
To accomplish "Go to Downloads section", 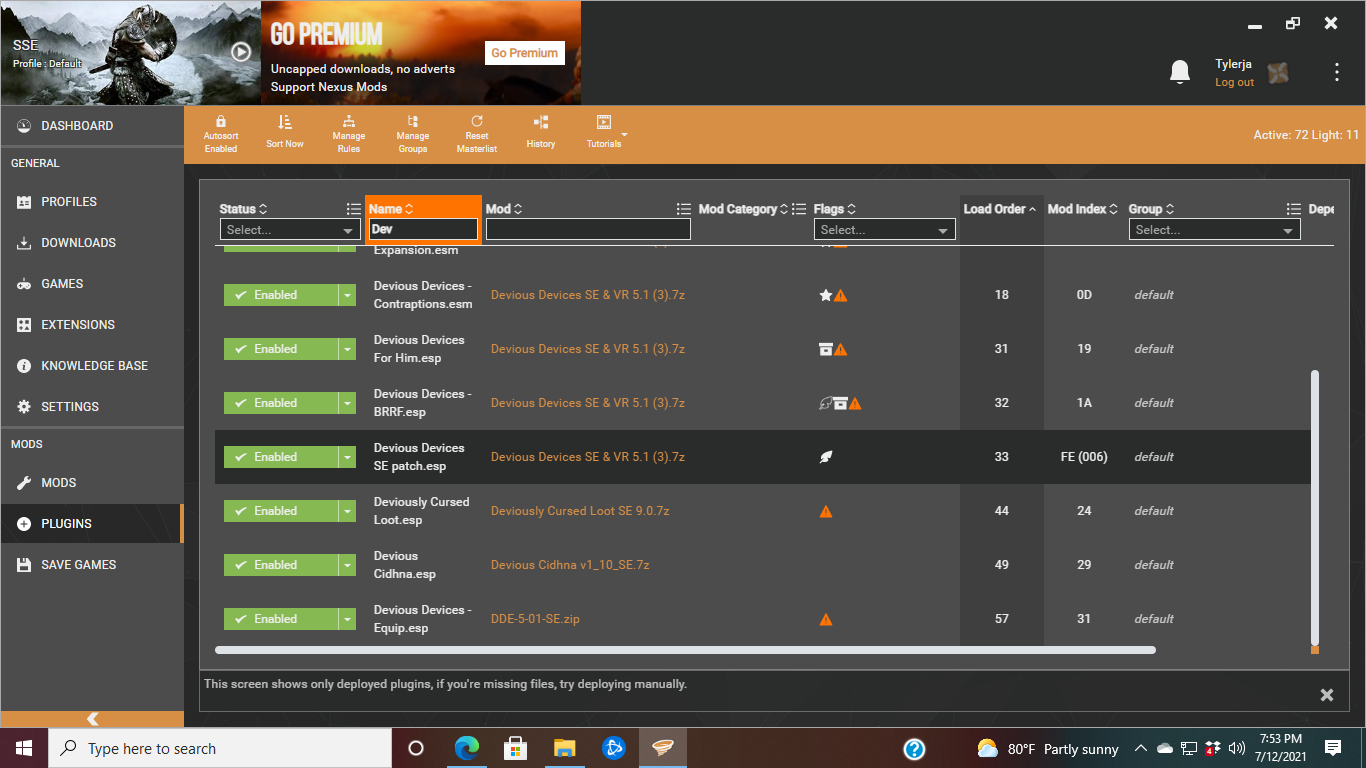I will [x=92, y=243].
